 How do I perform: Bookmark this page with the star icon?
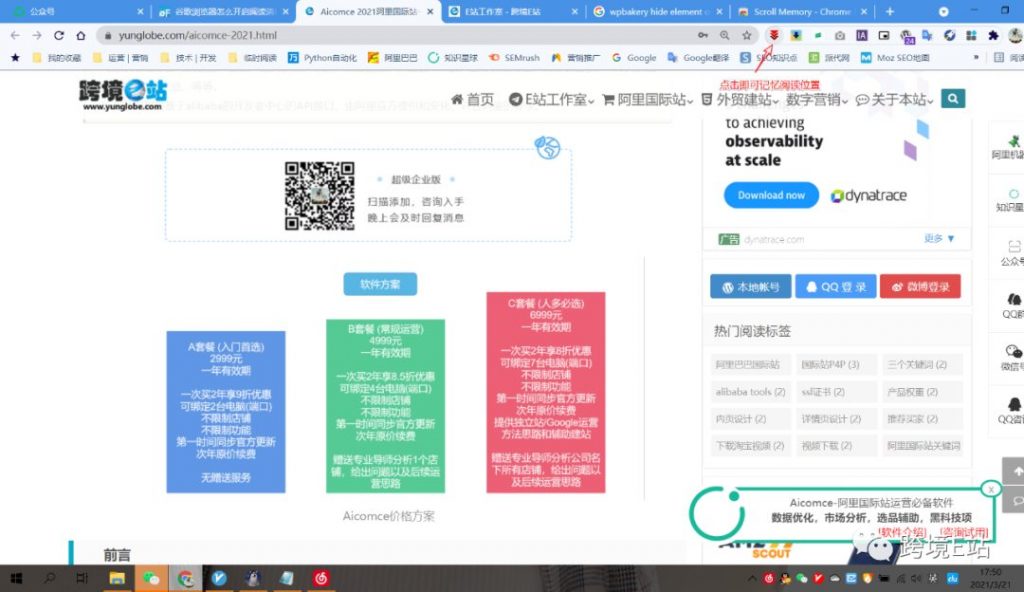746,35
